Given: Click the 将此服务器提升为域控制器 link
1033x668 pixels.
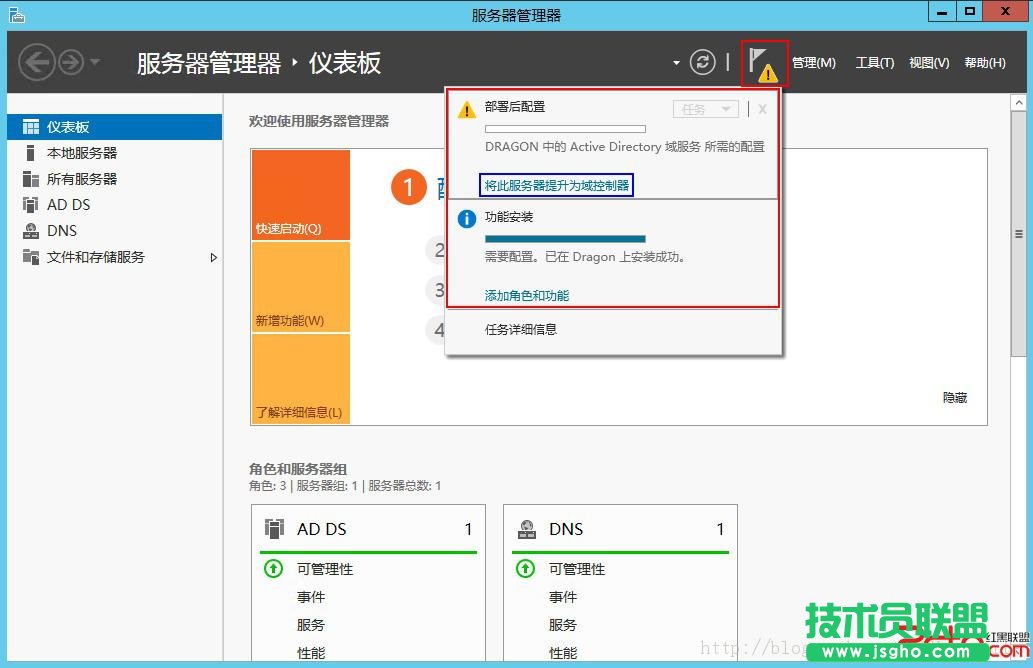Looking at the screenshot, I should coord(557,185).
